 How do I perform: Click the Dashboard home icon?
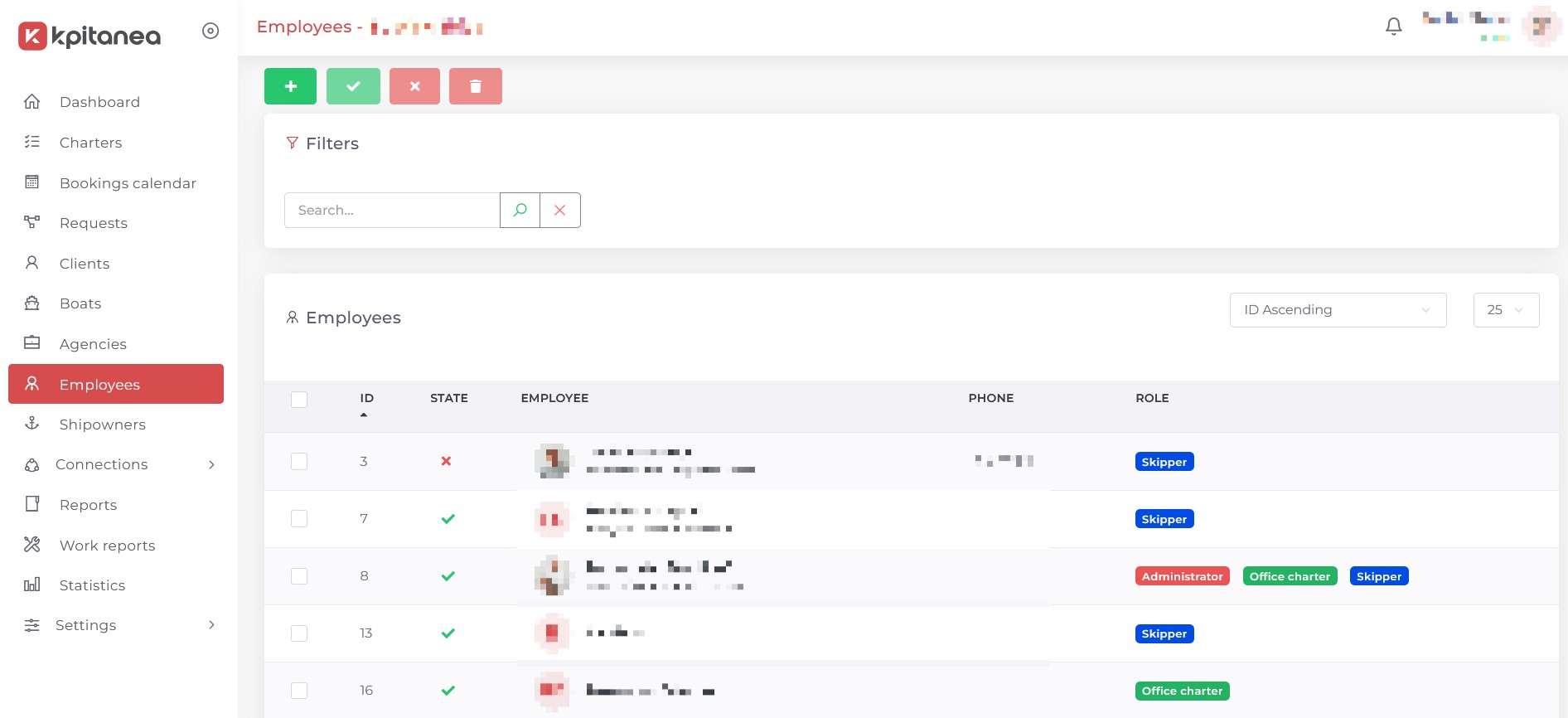point(32,101)
